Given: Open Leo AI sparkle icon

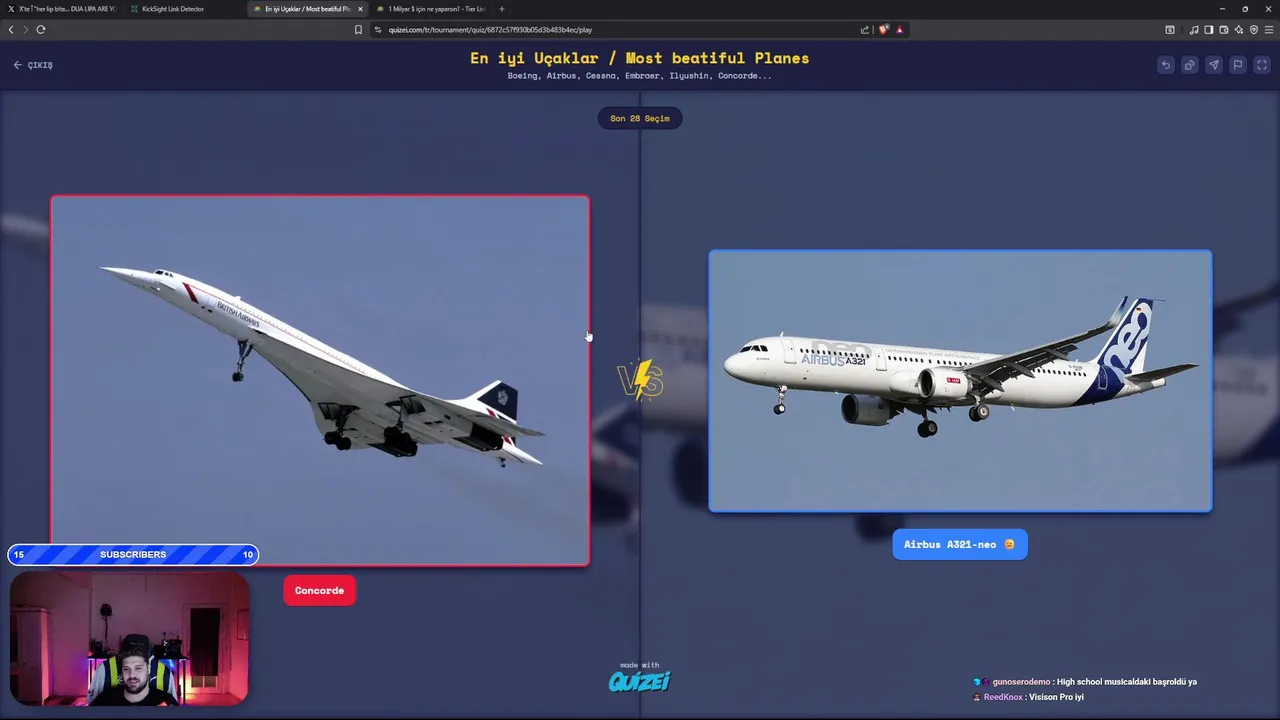Looking at the screenshot, I should tap(1239, 30).
